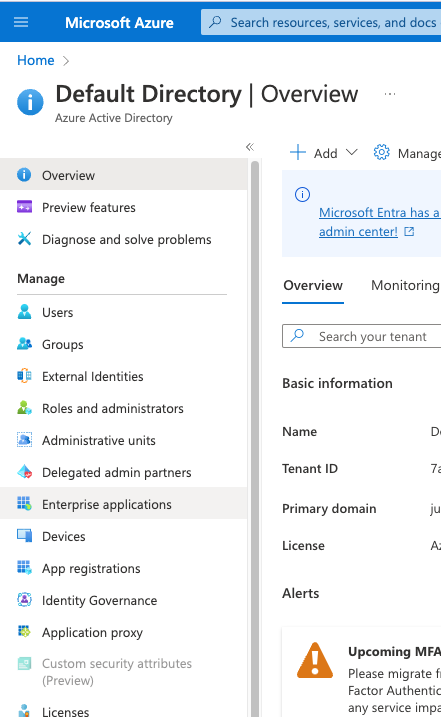
Task: Click the breadcrumb chevron after Home
Action: coord(66,61)
